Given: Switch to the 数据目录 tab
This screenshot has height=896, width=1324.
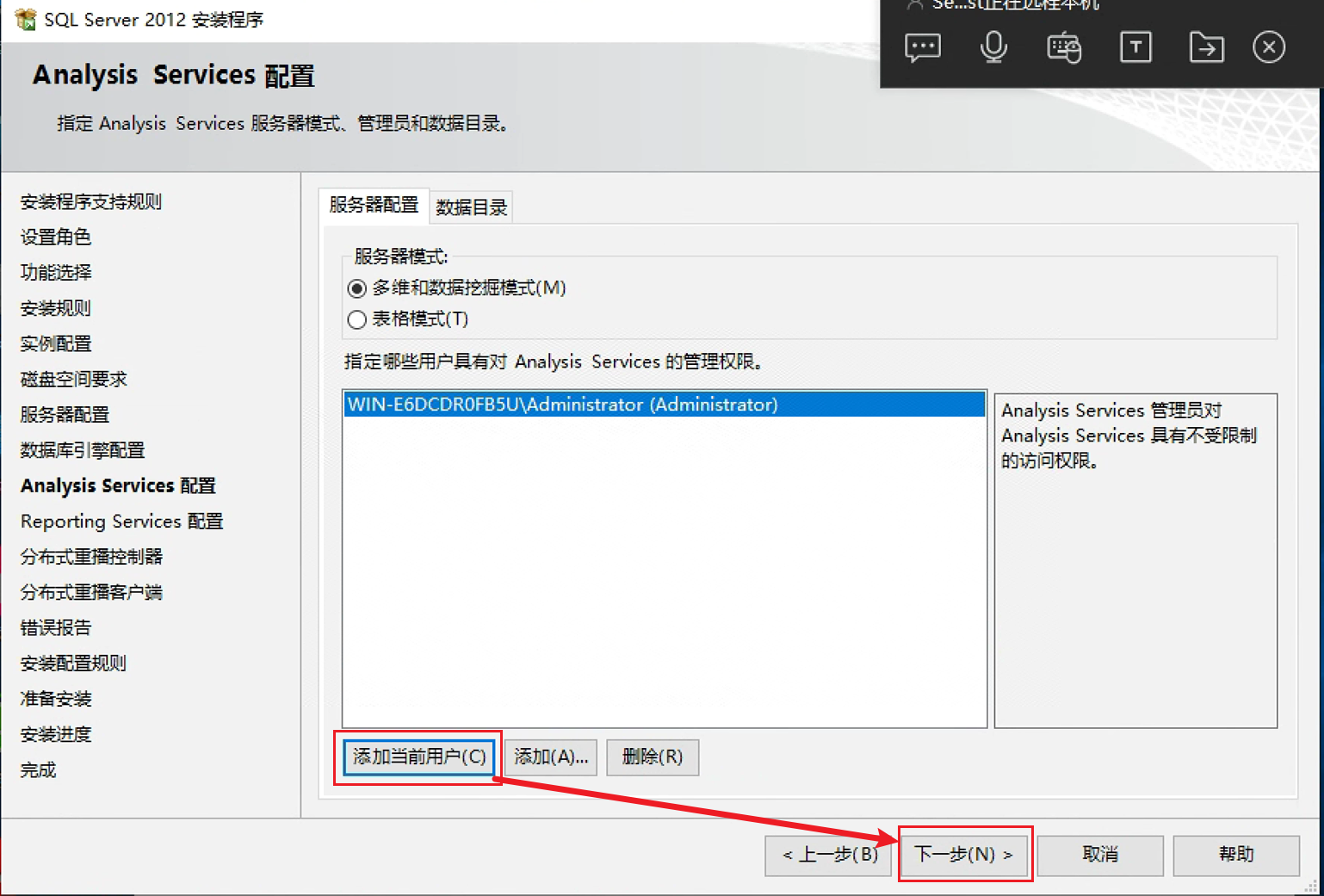Looking at the screenshot, I should click(x=472, y=207).
